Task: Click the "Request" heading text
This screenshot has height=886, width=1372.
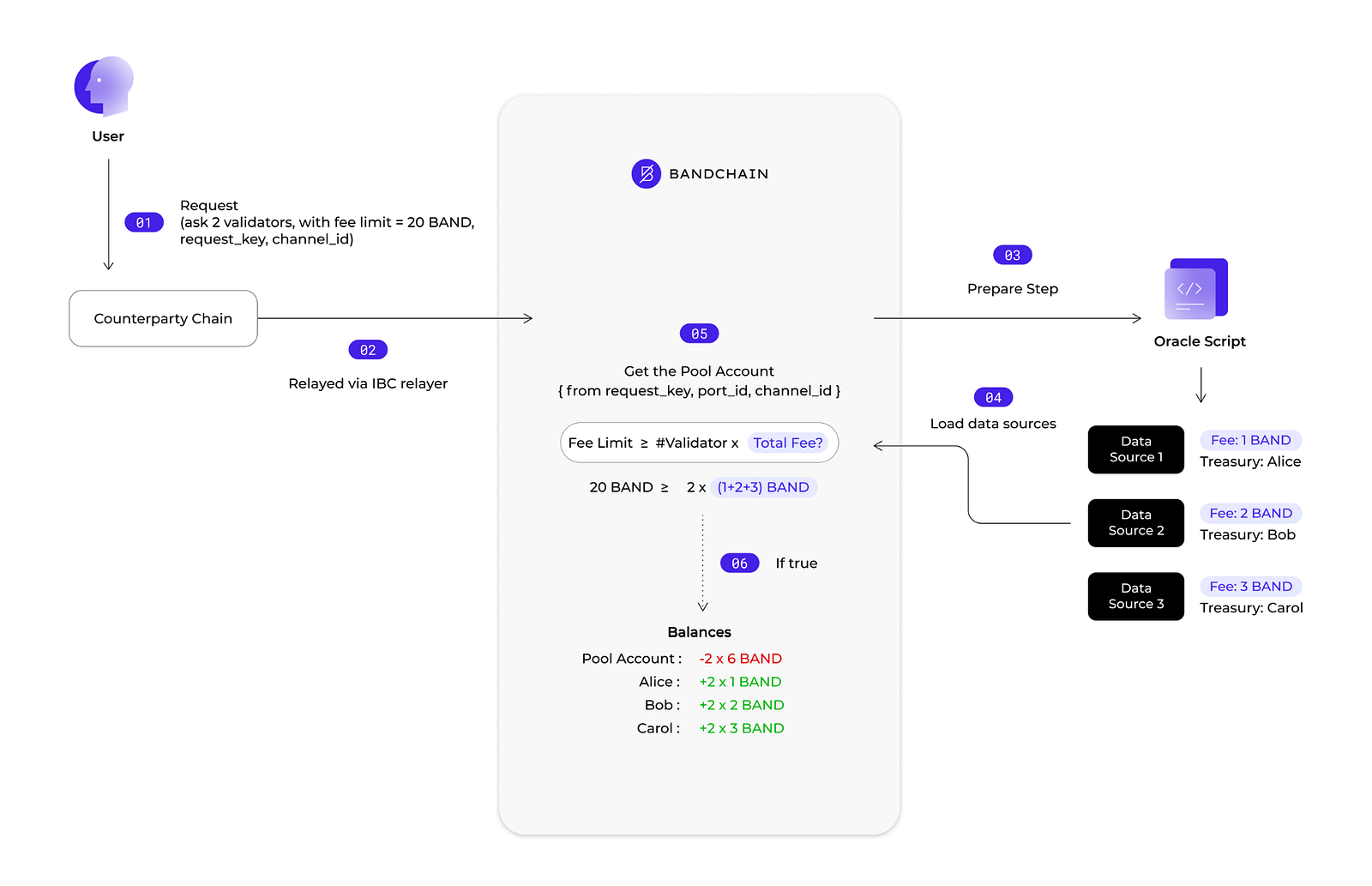Action: click(x=209, y=206)
